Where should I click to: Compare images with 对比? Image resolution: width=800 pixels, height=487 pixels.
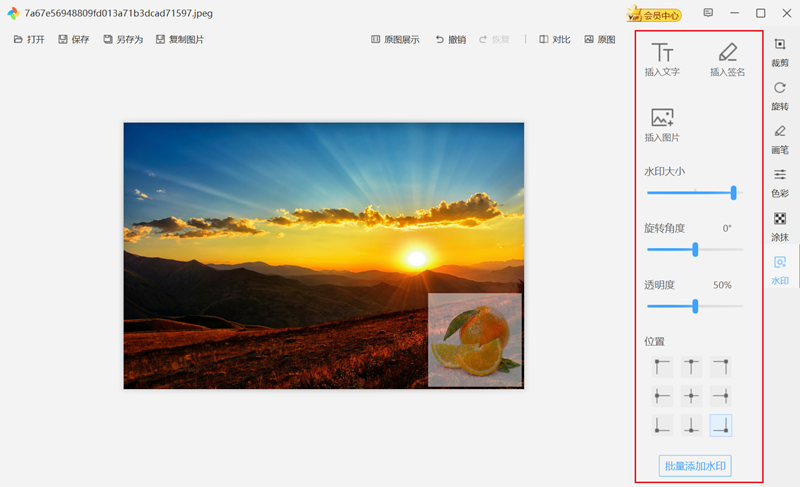[x=555, y=40]
